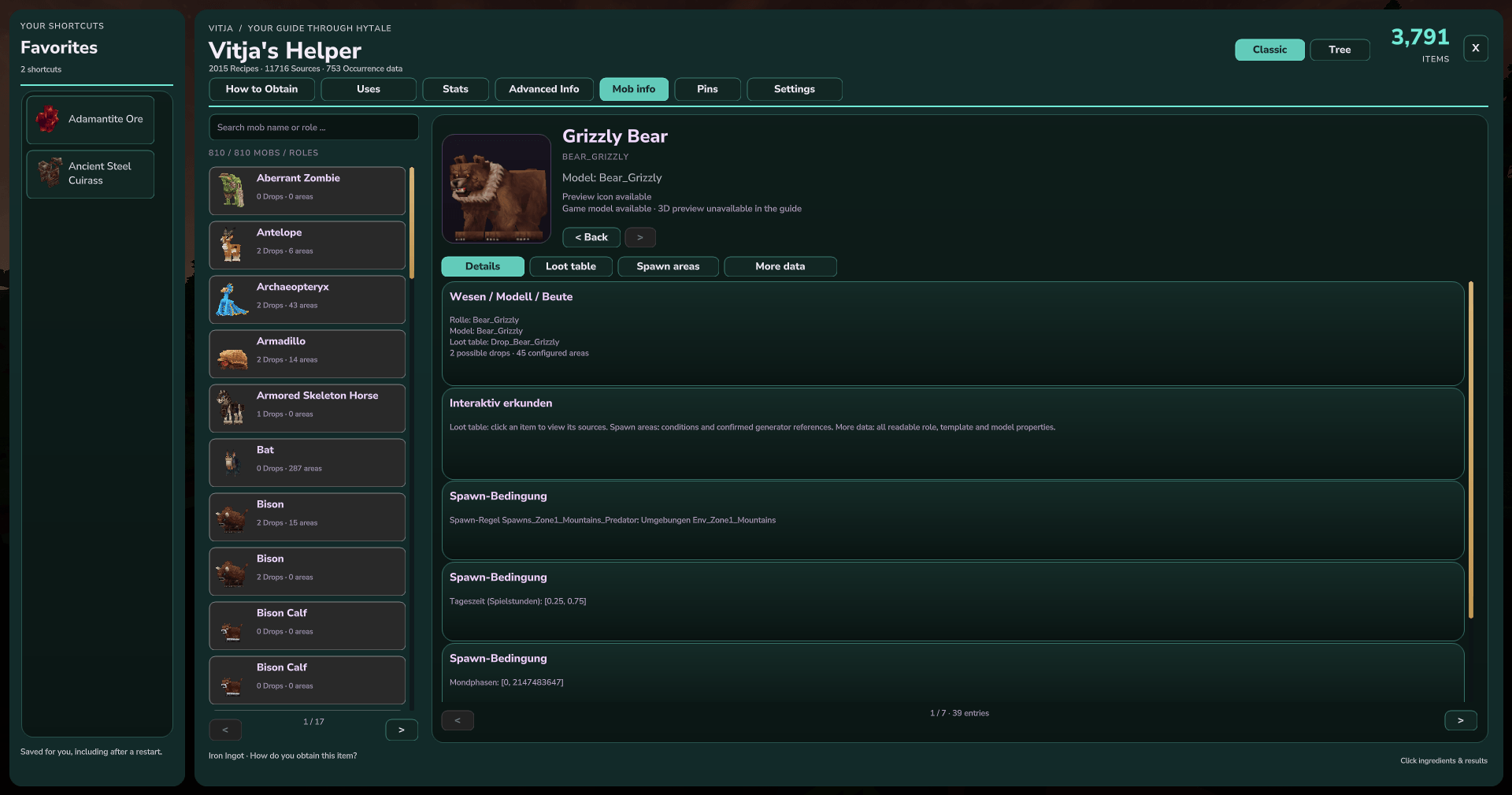Open the Advanced Info tab
Viewport: 1512px width, 795px height.
[544, 89]
